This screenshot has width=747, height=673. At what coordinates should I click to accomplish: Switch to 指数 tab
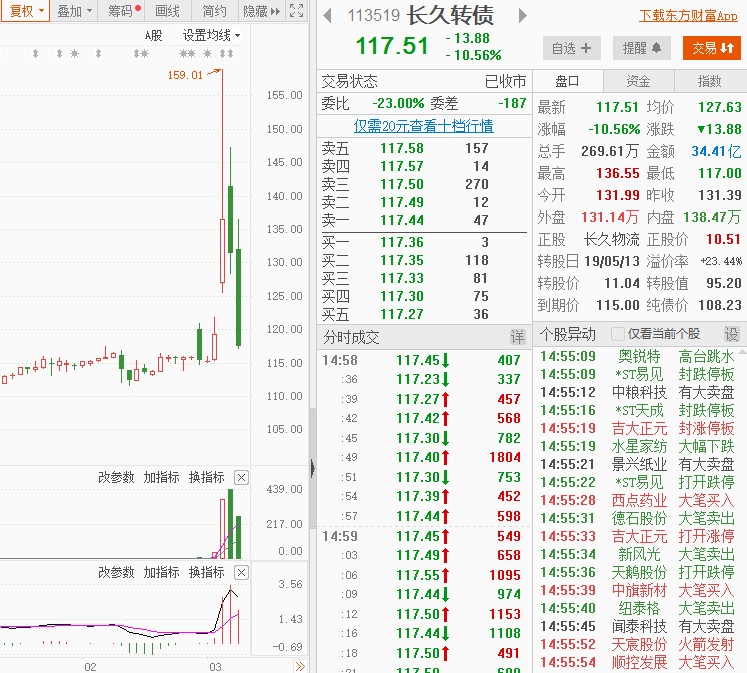point(709,81)
